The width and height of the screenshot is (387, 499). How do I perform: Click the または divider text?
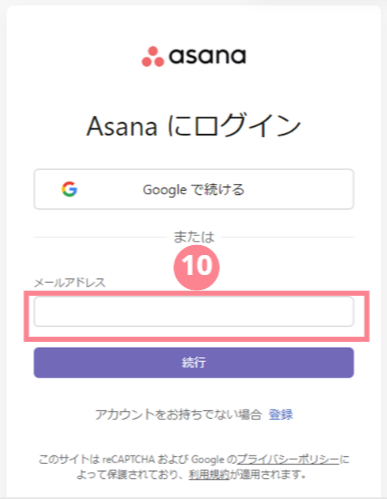point(194,237)
